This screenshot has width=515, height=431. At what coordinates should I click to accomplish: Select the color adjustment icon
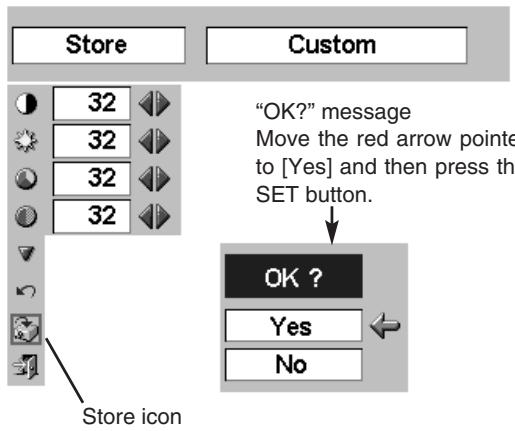tap(26, 179)
